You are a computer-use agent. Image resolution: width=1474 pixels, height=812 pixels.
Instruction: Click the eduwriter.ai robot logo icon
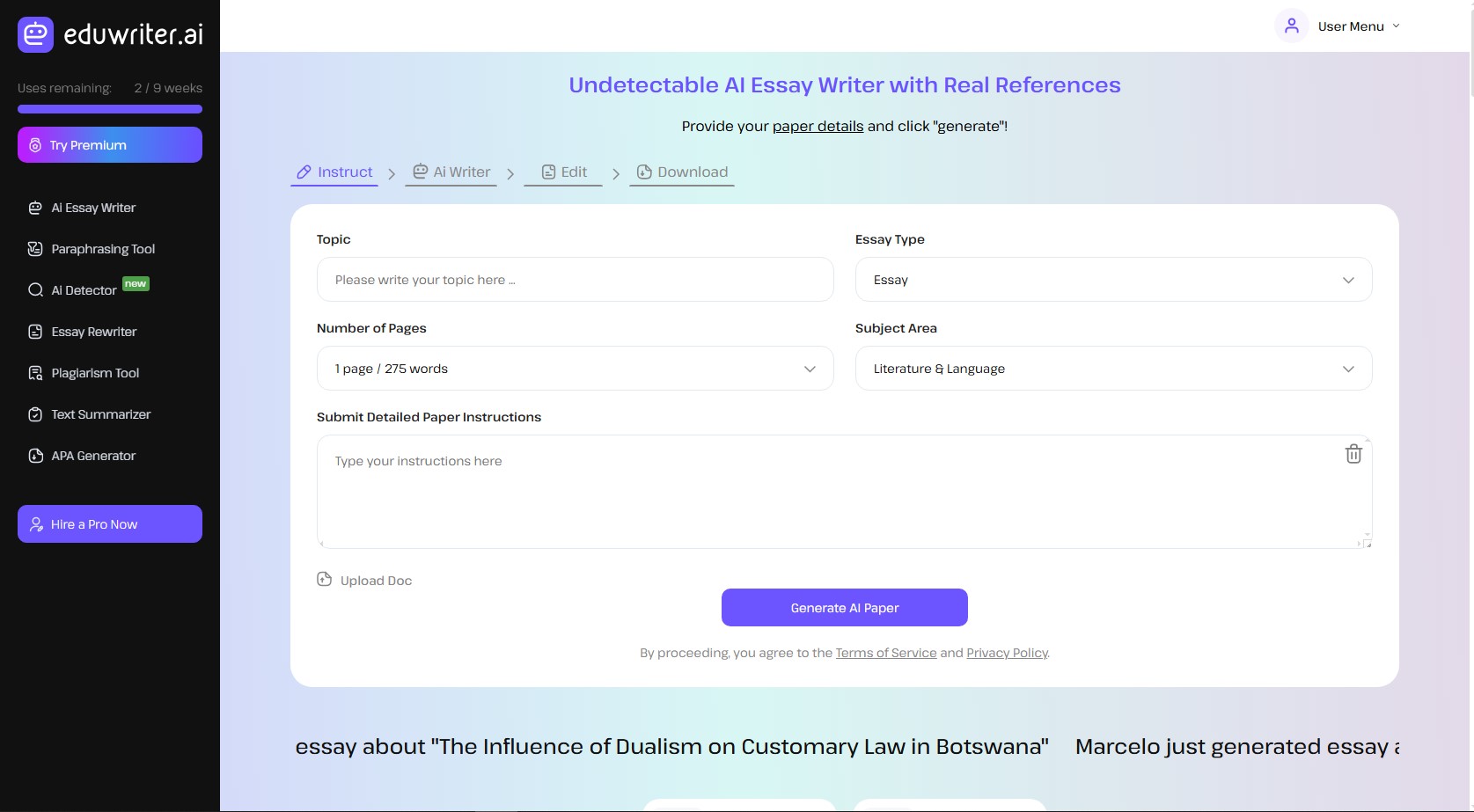click(36, 34)
